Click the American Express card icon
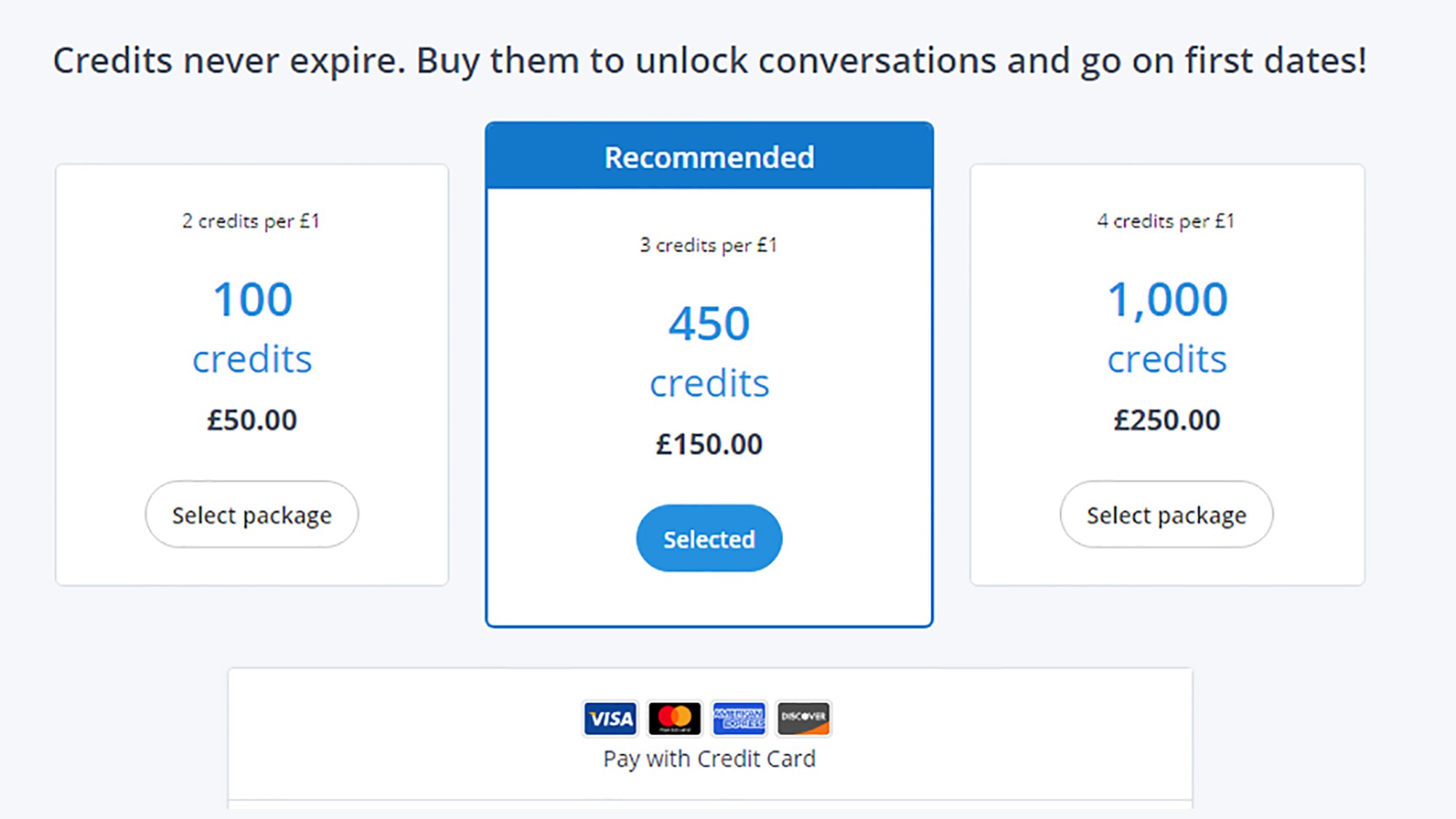This screenshot has width=1456, height=819. pos(739,719)
